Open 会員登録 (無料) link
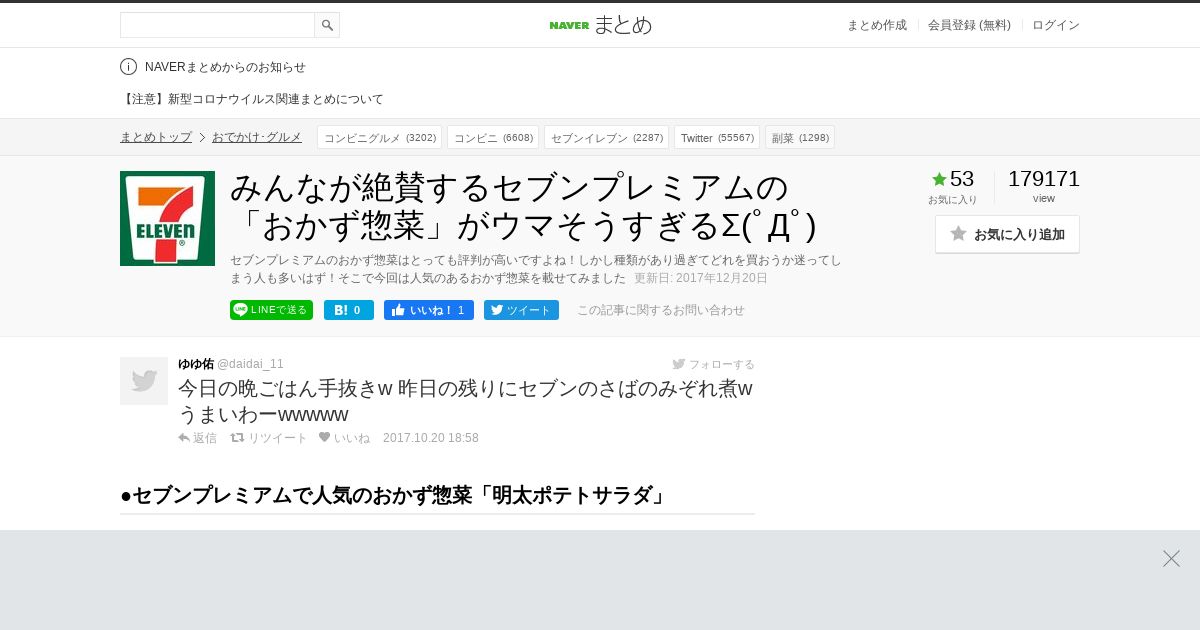This screenshot has height=630, width=1200. [x=969, y=25]
